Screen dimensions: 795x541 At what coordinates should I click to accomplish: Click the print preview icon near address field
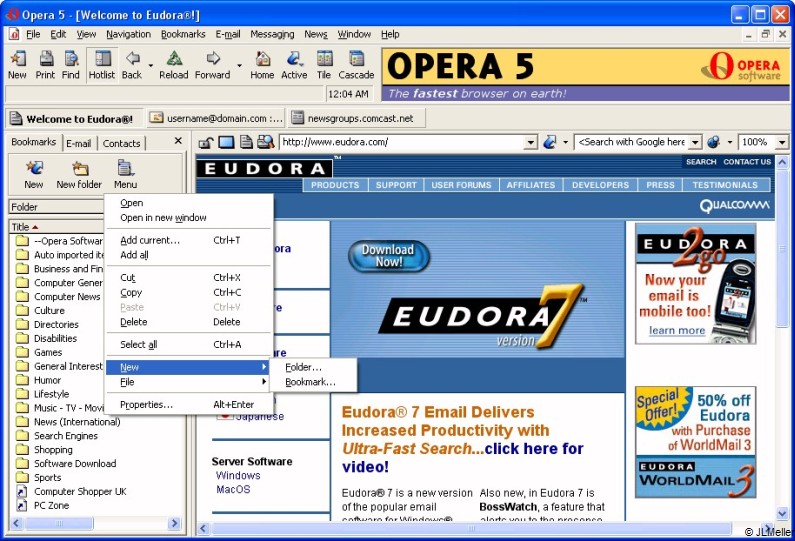click(265, 142)
